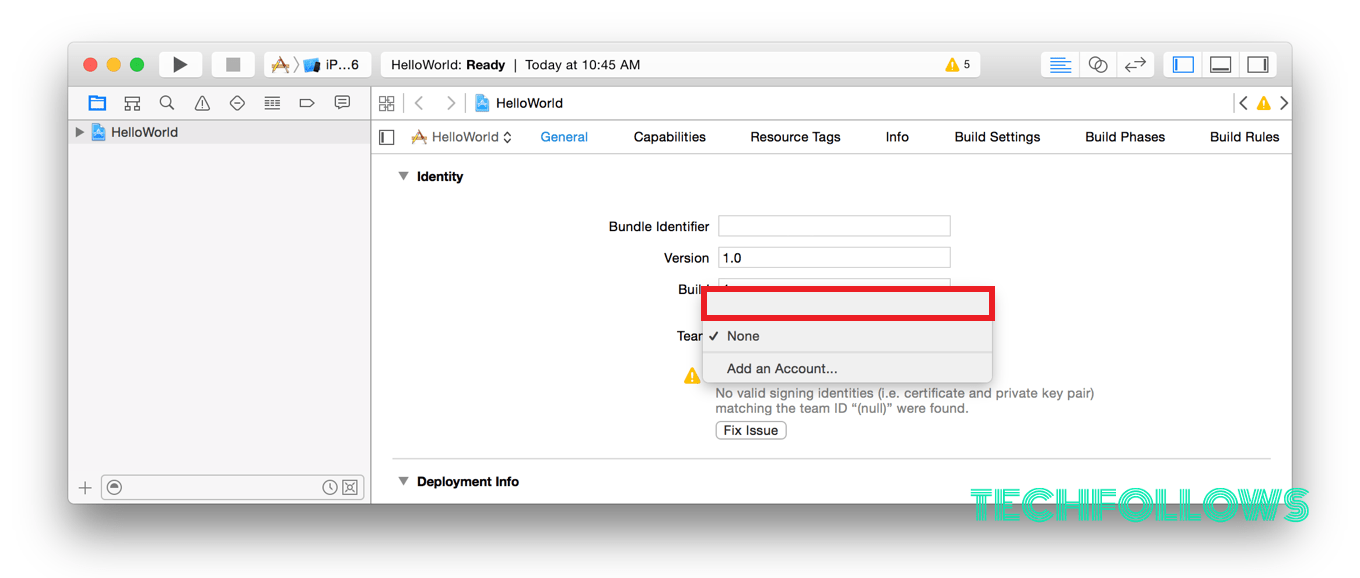Toggle the Navigator panel visibility

tap(1183, 65)
